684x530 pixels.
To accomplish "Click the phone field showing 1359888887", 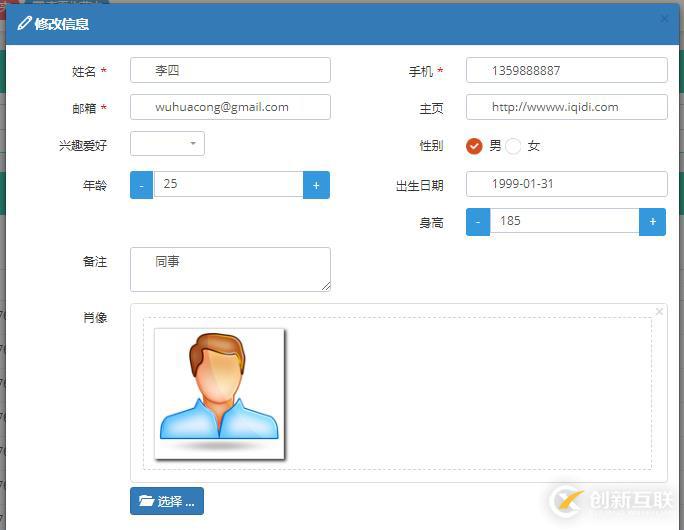I will [566, 70].
